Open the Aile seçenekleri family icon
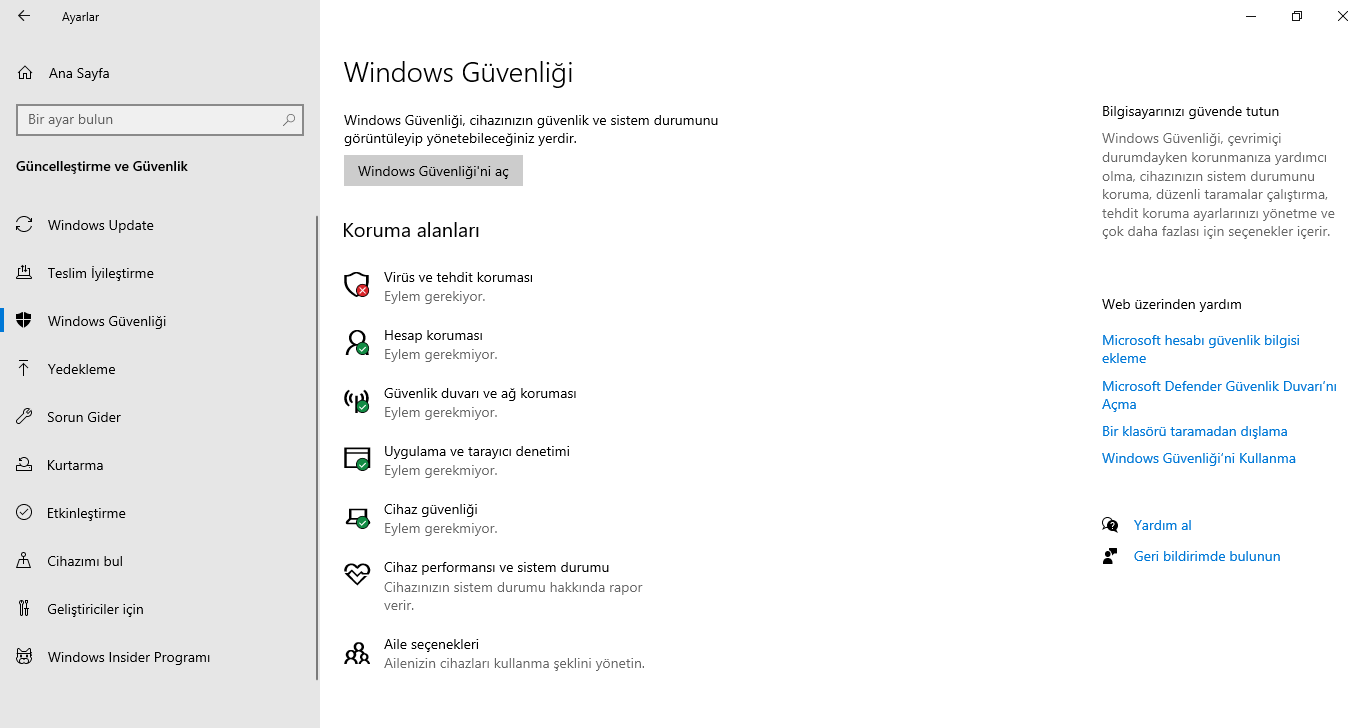1366x728 pixels. 357,653
